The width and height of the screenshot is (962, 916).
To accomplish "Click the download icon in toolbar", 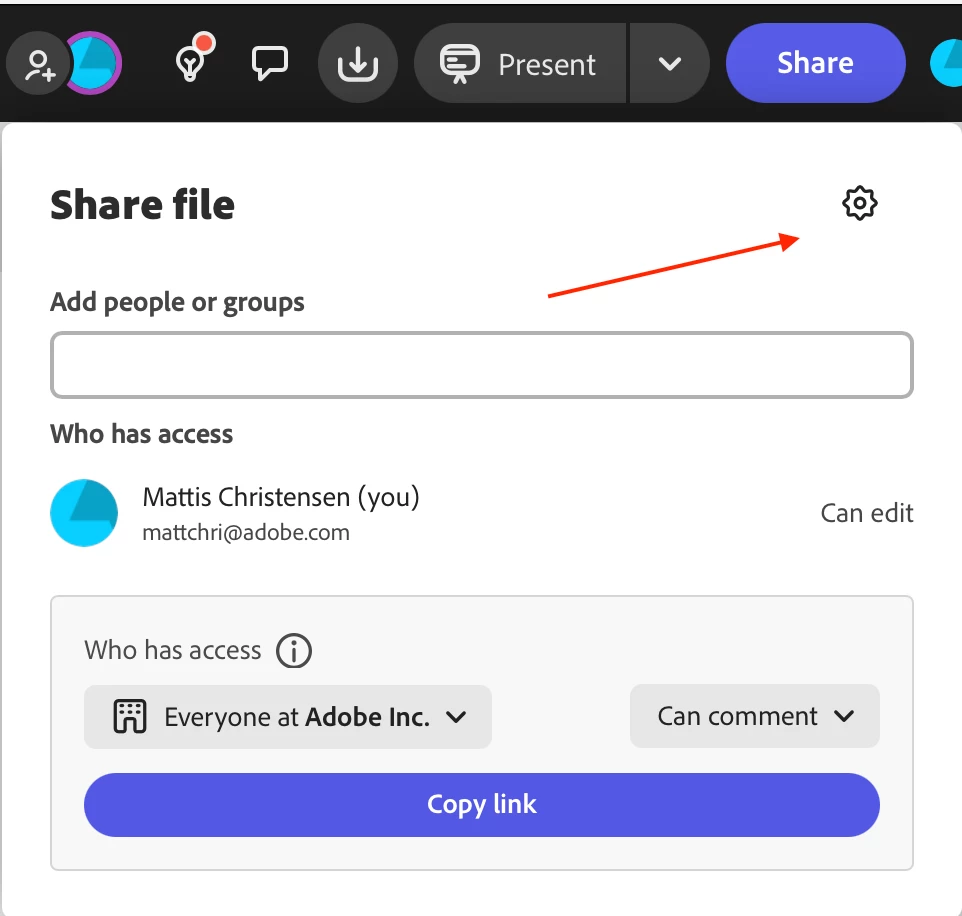I will point(358,63).
